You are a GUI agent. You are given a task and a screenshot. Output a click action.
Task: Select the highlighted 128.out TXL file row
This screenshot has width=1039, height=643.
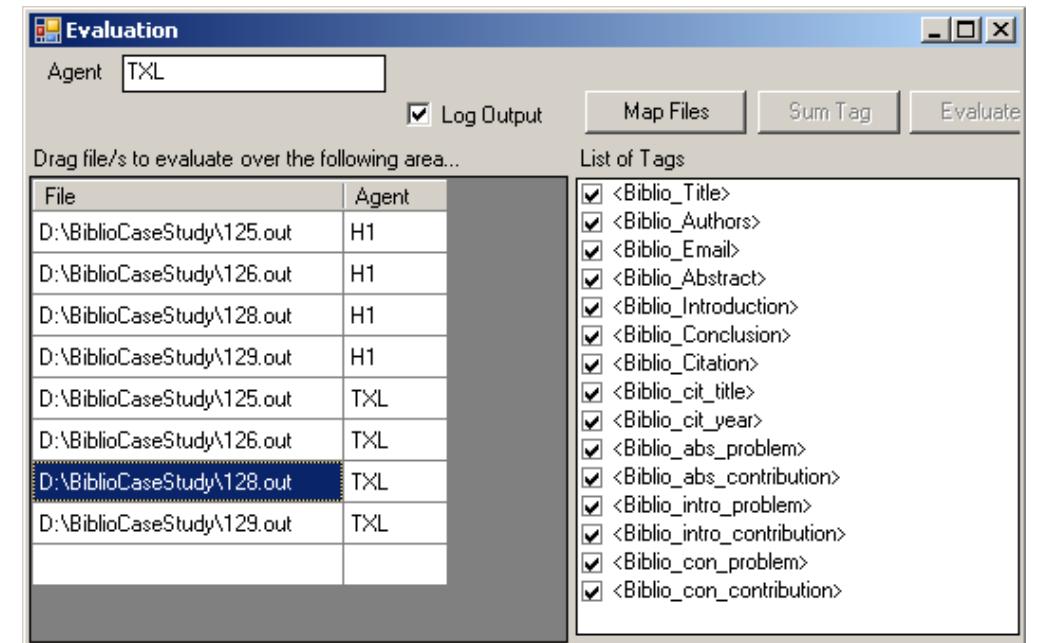186,484
